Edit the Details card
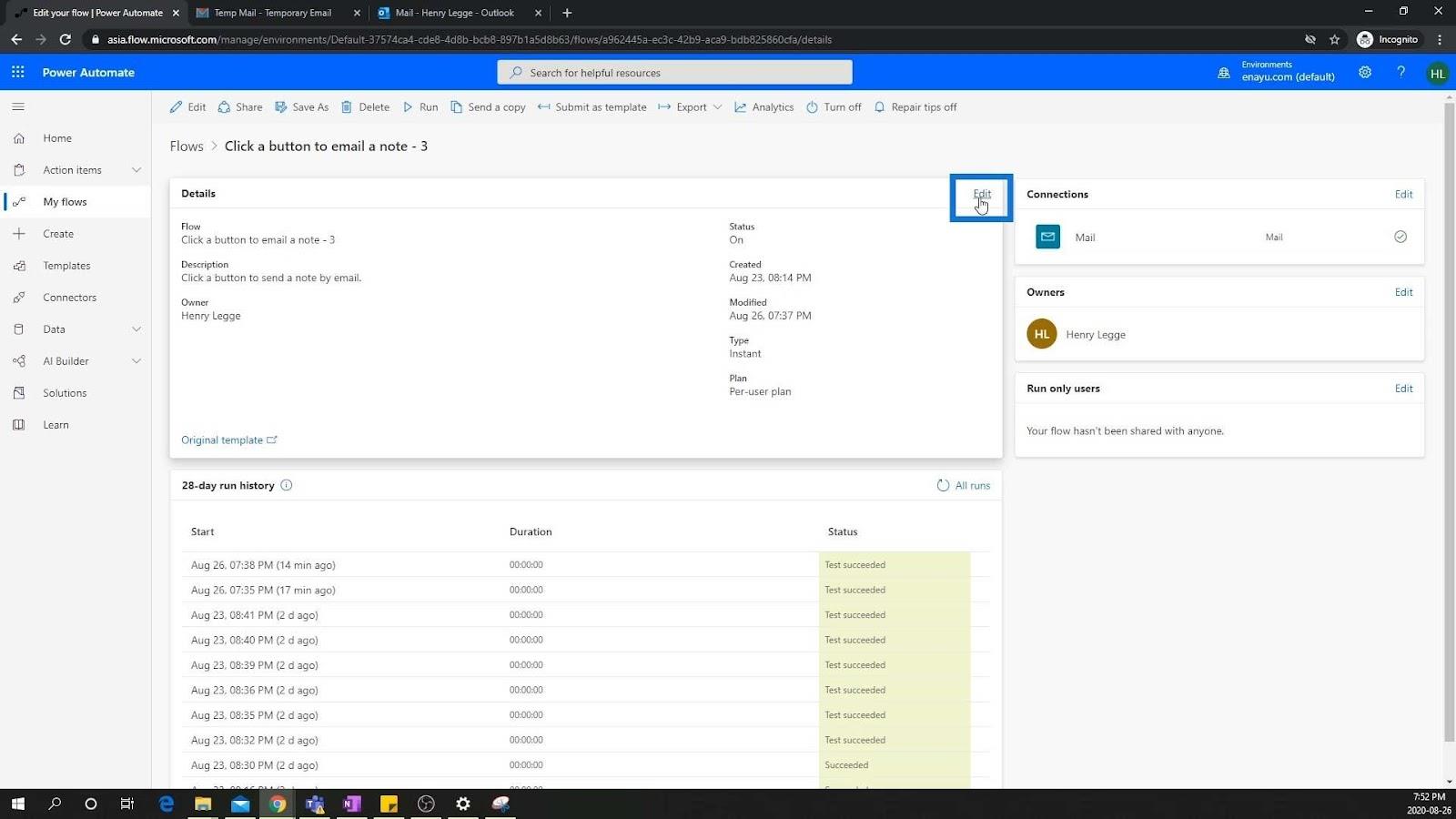This screenshot has height=819, width=1456. (x=982, y=194)
